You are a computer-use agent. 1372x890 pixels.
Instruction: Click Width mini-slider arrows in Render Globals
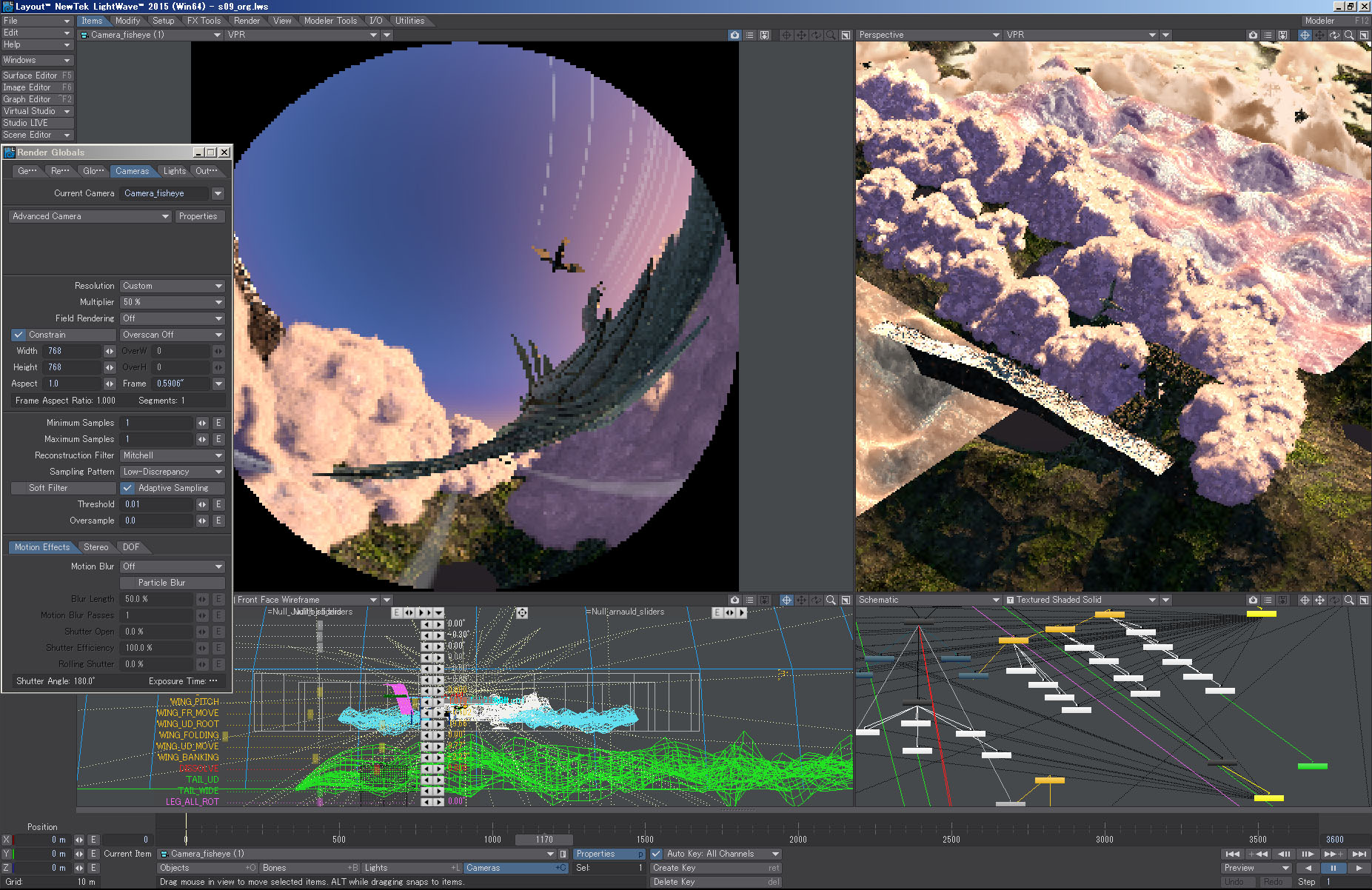[110, 351]
